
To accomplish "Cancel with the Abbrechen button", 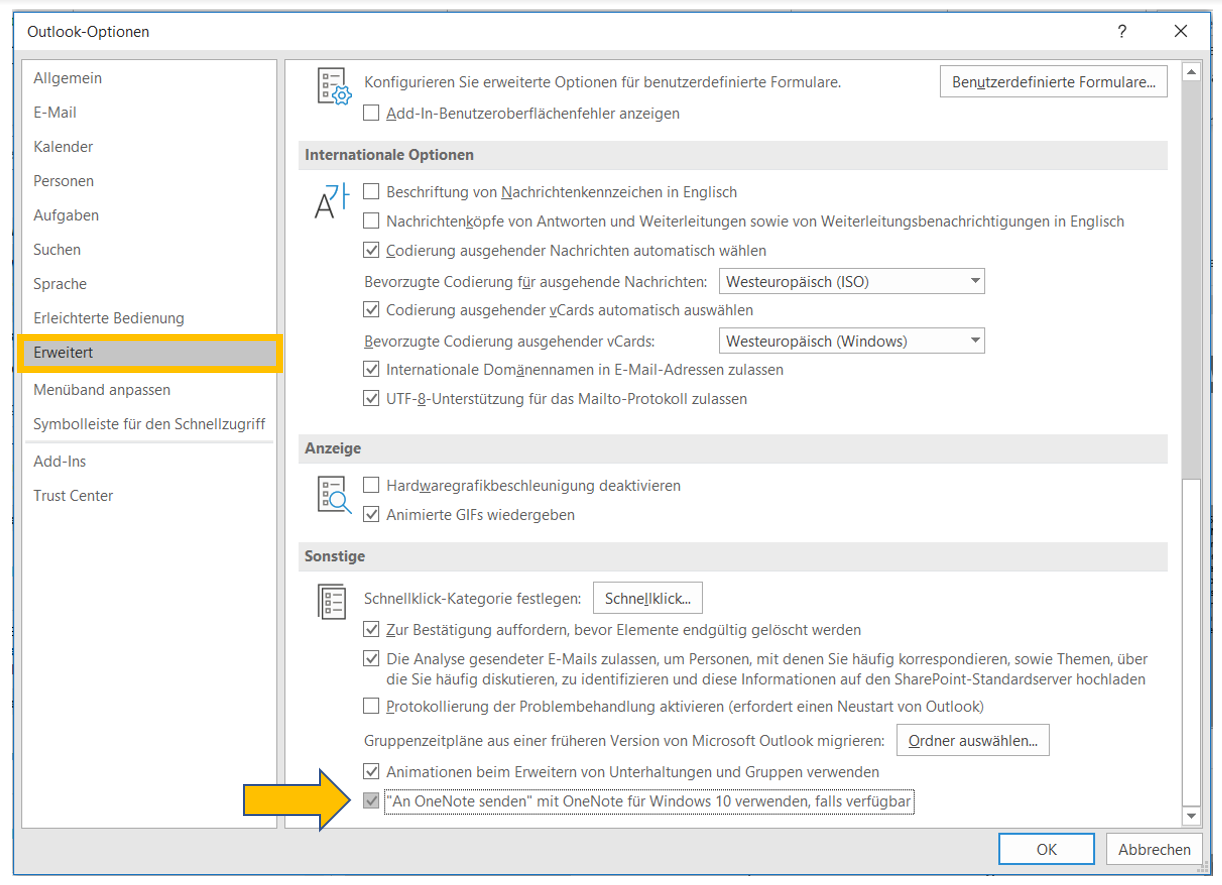I will 1154,849.
